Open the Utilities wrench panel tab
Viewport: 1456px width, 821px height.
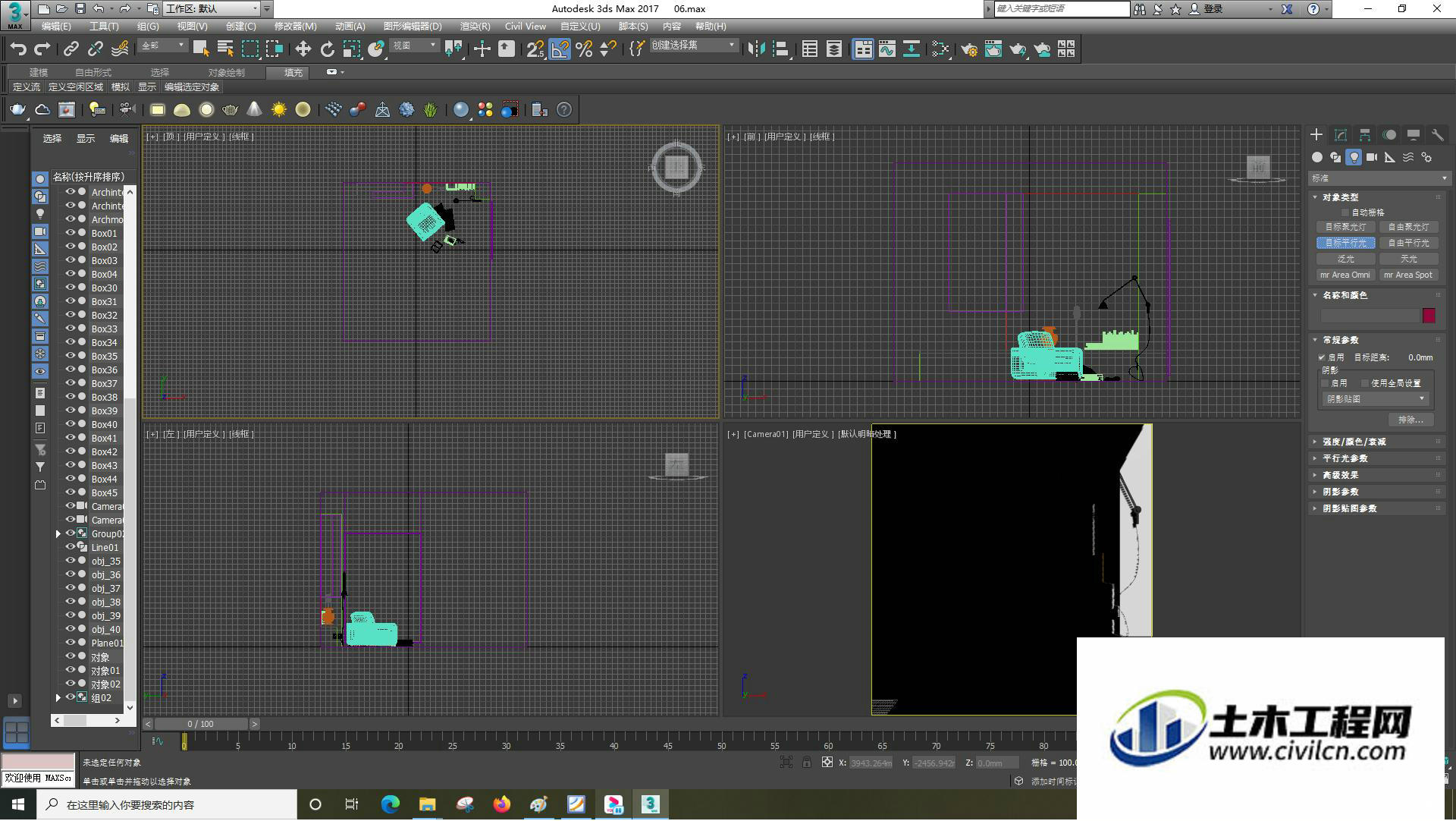pos(1437,135)
